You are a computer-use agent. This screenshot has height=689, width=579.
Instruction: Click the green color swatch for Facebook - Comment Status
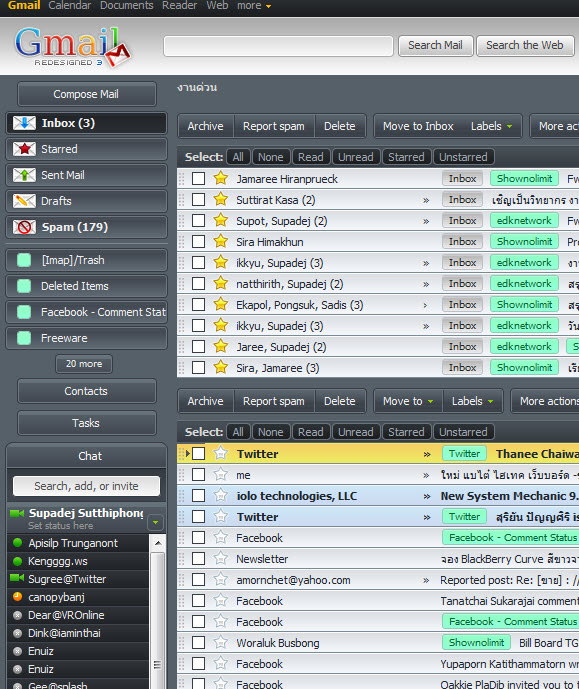point(24,312)
